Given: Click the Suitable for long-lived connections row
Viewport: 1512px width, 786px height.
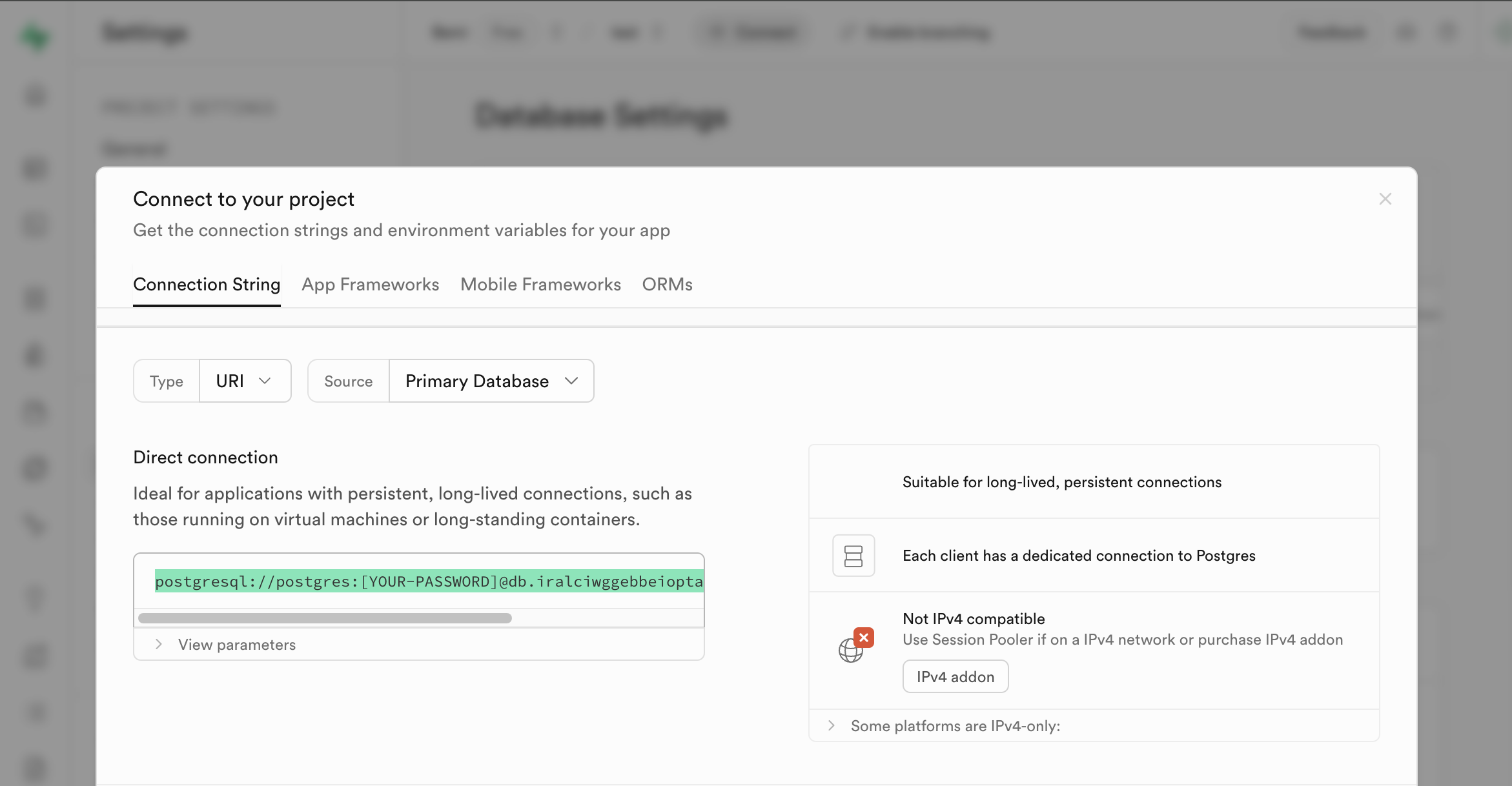Looking at the screenshot, I should (x=1061, y=482).
